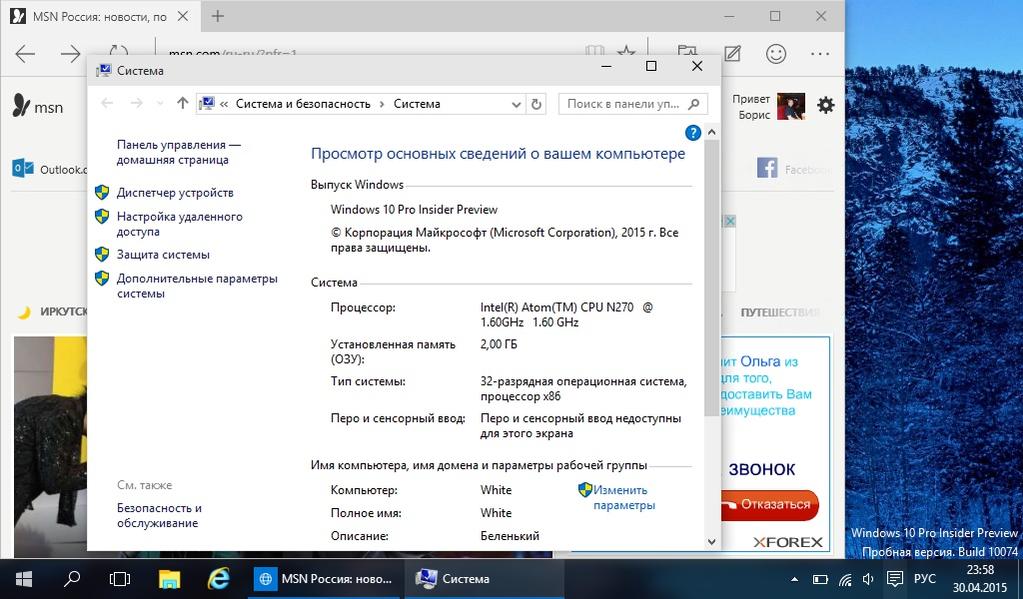Open the Windows Start button
The height and width of the screenshot is (599, 1023).
click(24, 579)
